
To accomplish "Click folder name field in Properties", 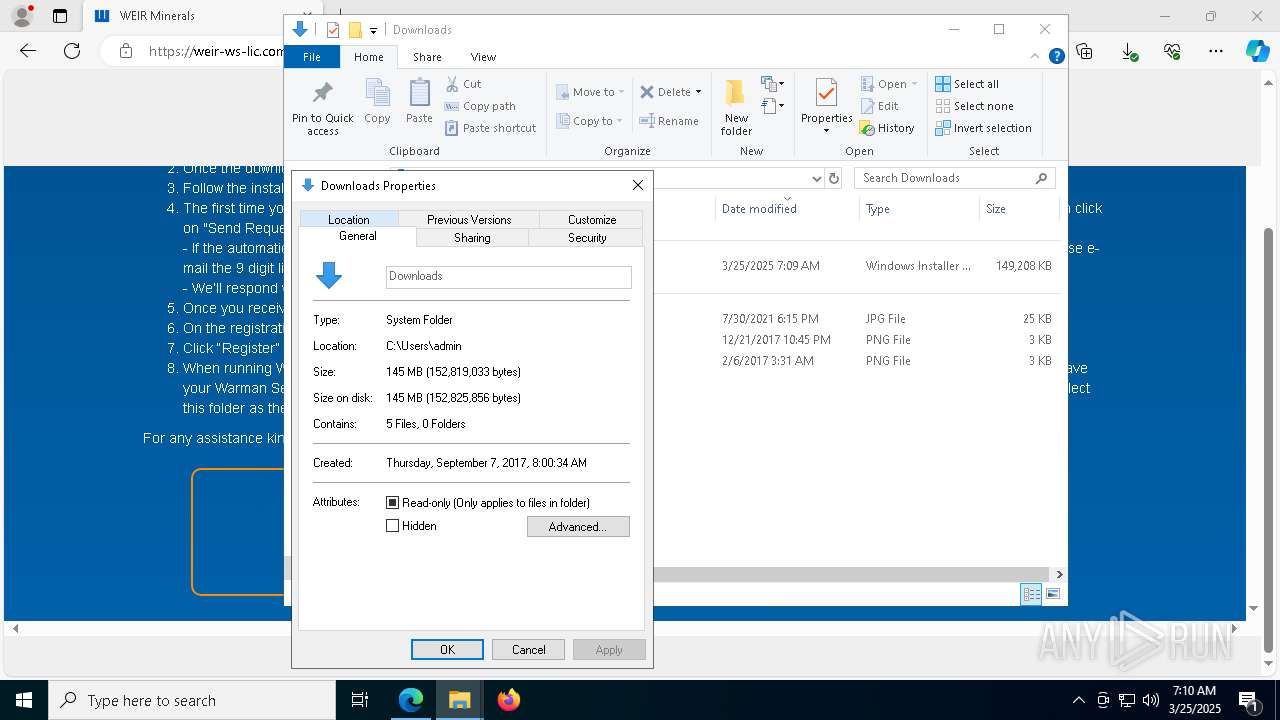I will pyautogui.click(x=509, y=277).
